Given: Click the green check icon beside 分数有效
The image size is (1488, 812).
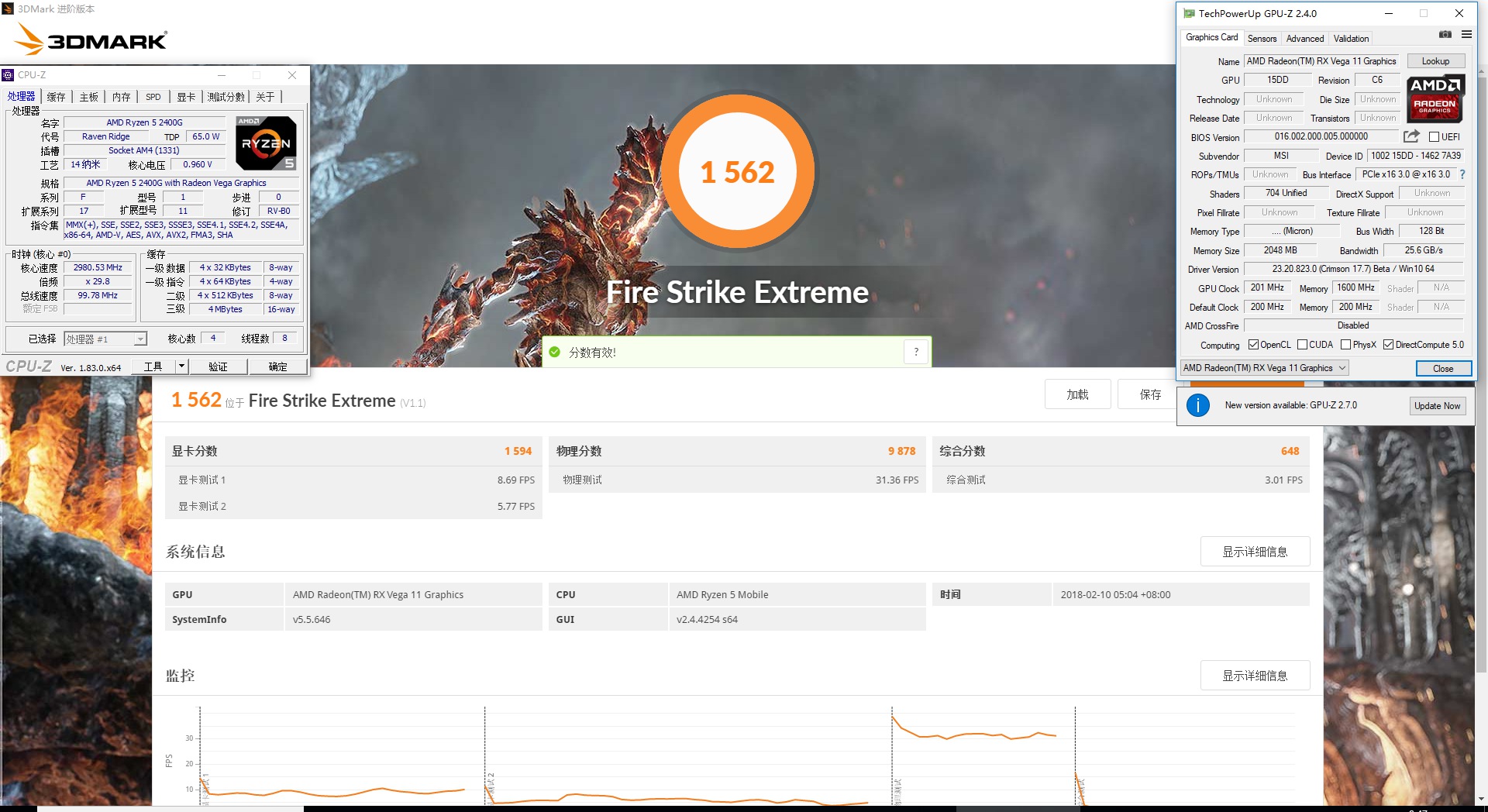Looking at the screenshot, I should (x=554, y=352).
